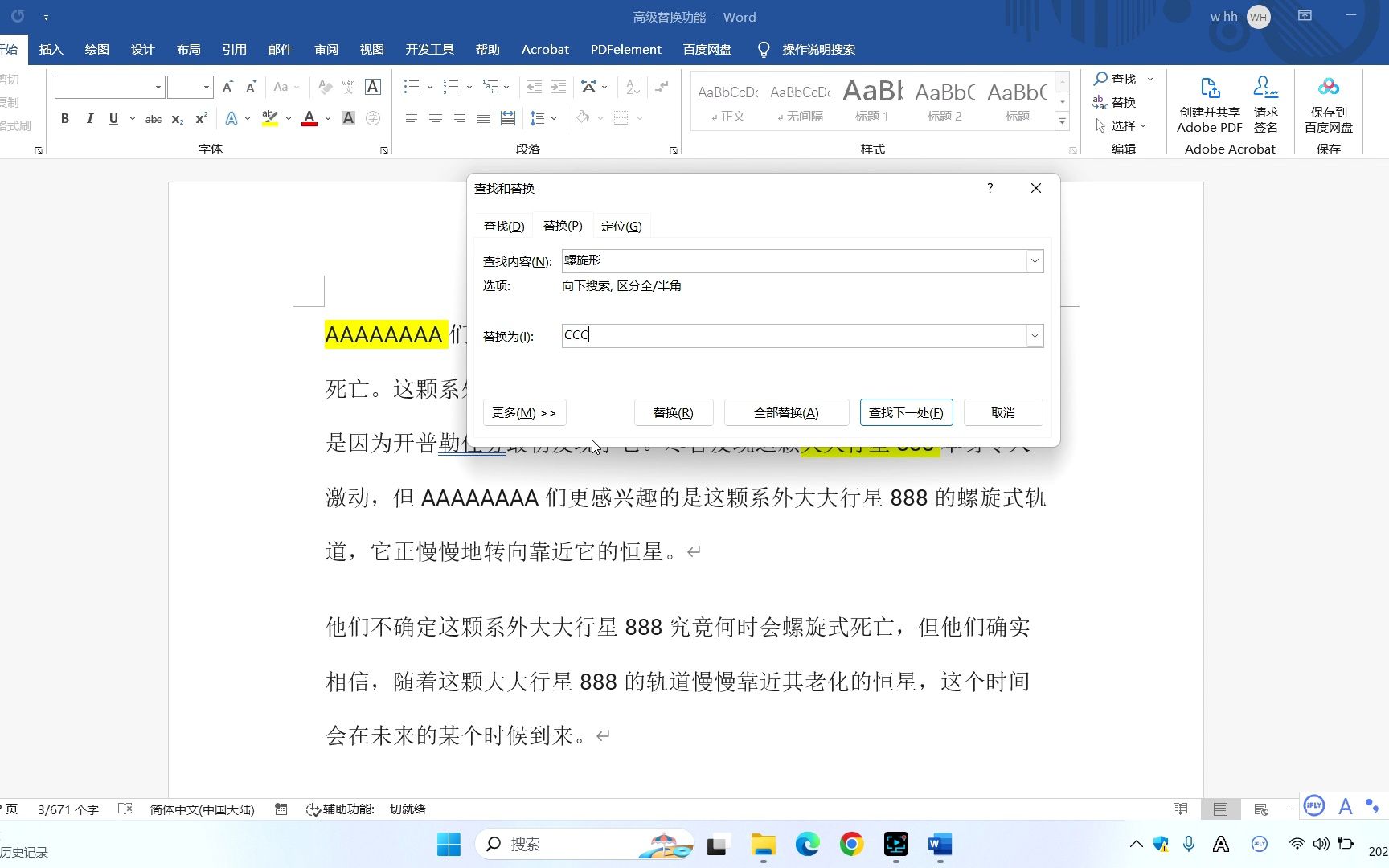The height and width of the screenshot is (868, 1389).
Task: Increase paragraph indent
Action: pos(559,87)
